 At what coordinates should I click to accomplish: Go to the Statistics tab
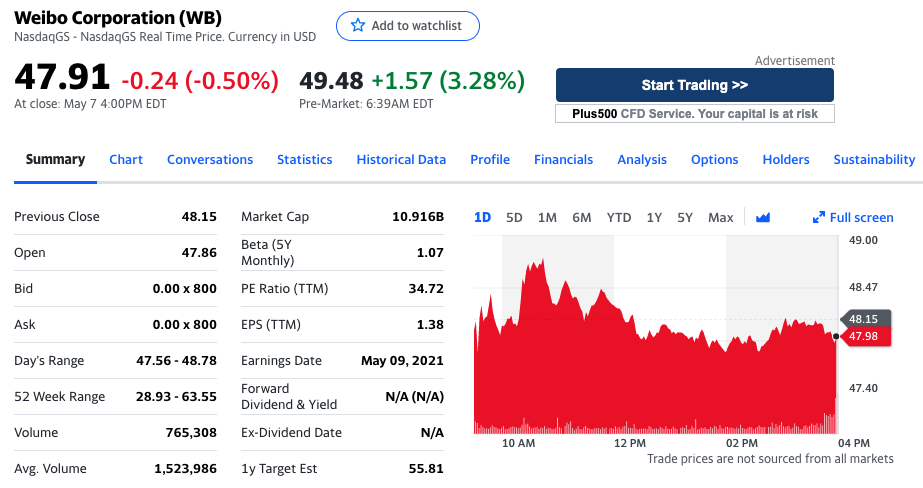pos(304,160)
